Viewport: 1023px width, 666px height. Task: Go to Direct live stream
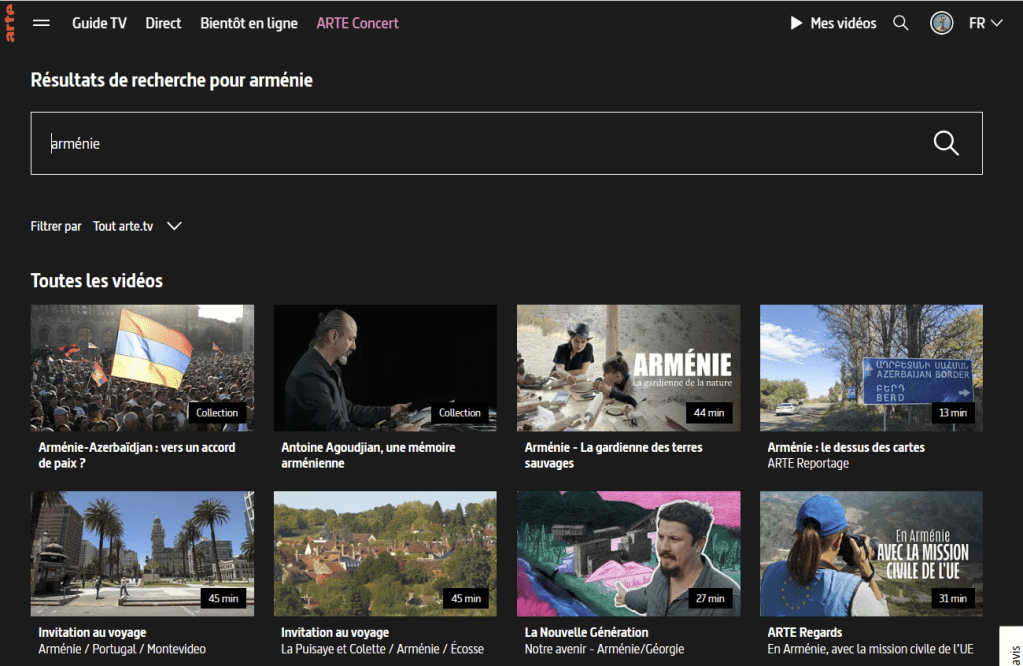pos(163,23)
